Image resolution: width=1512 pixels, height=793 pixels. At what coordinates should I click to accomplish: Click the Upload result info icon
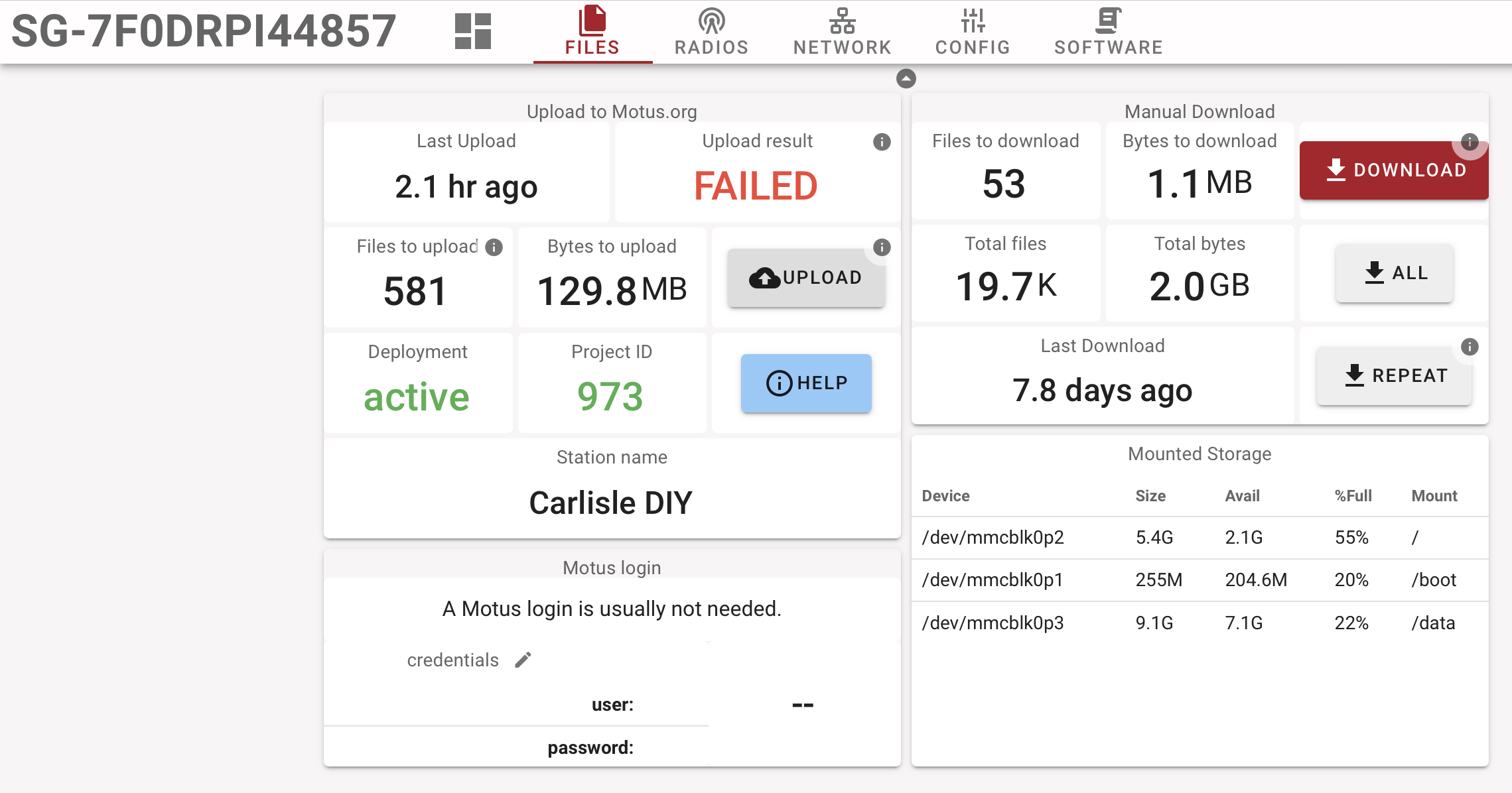882,142
